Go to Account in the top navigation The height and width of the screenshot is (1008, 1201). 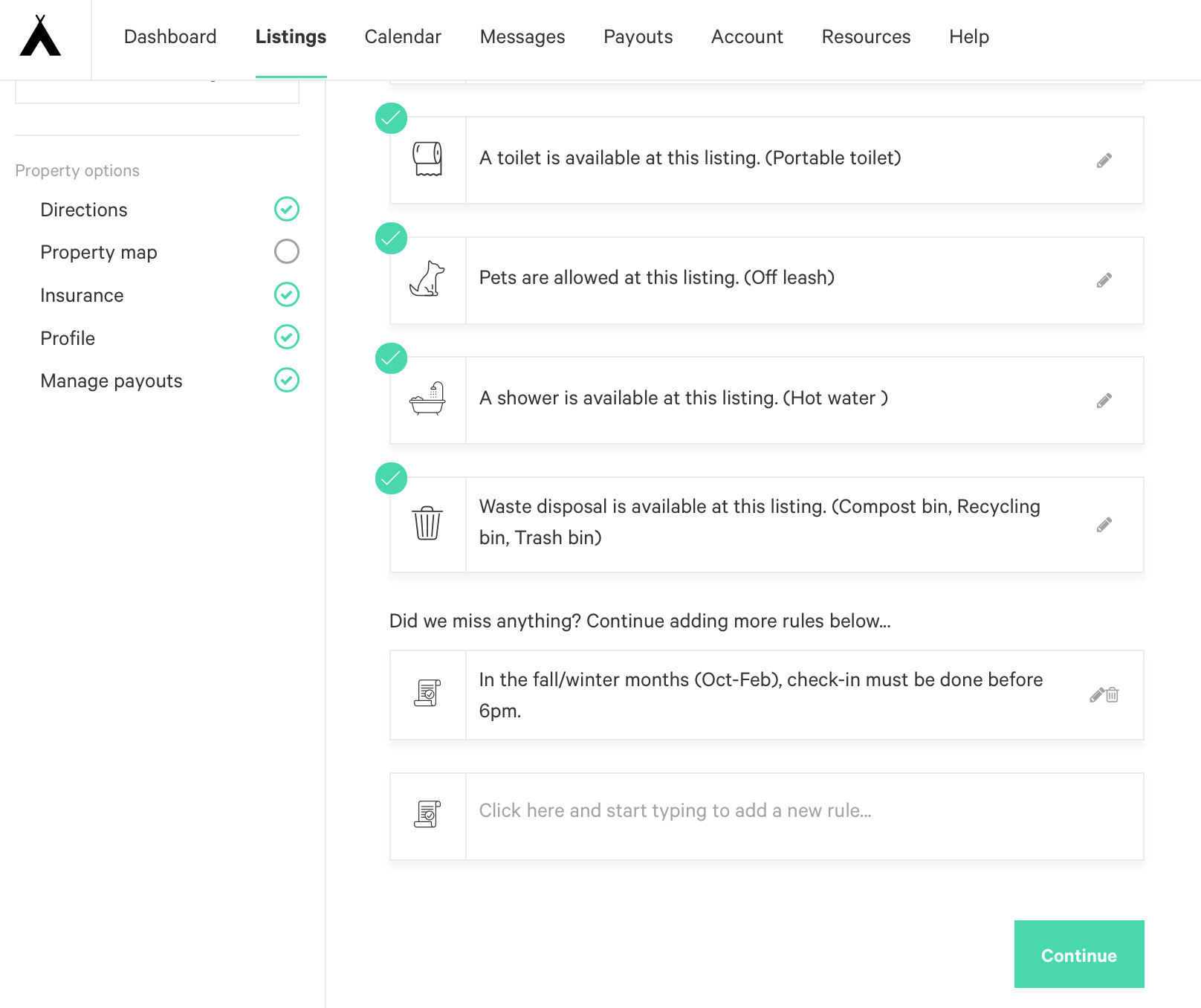747,36
